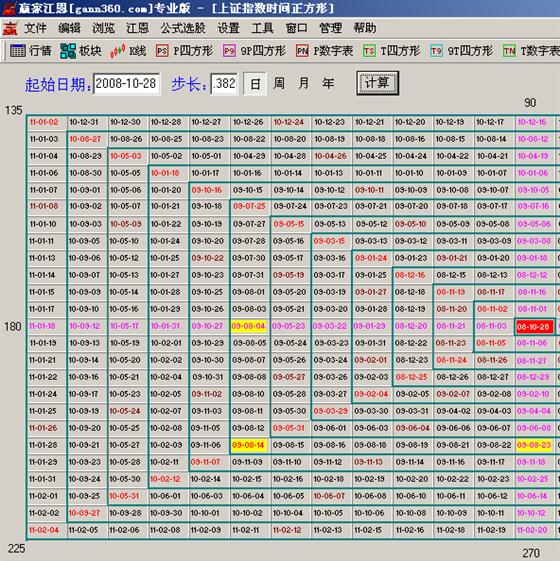Open the 公式选股 menu

point(183,28)
